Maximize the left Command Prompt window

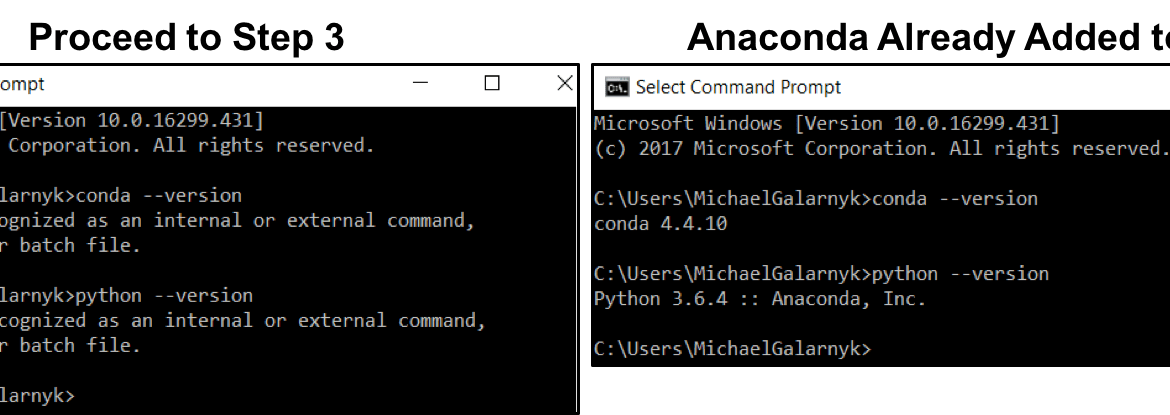492,83
